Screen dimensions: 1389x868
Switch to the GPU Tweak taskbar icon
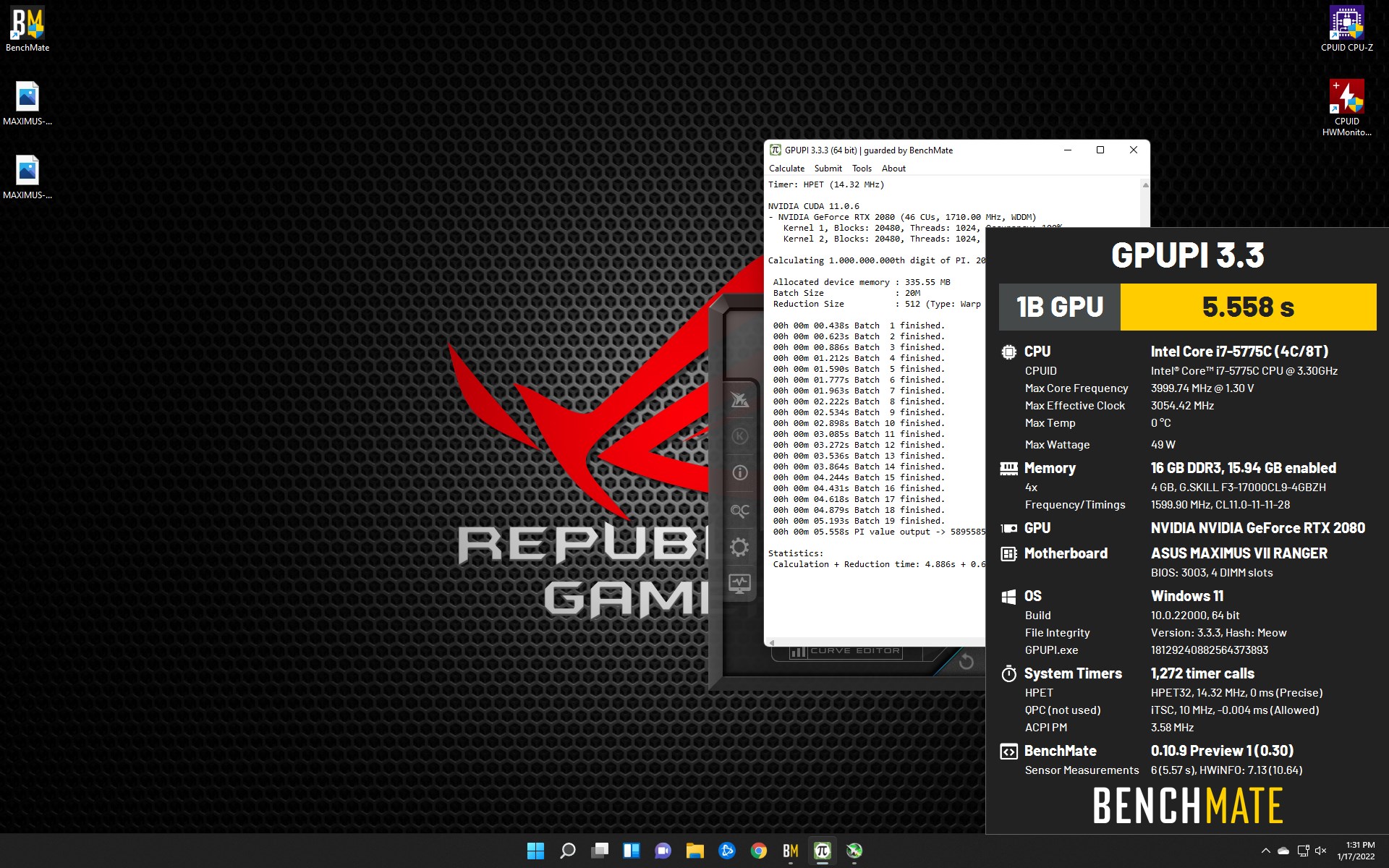coord(854,851)
